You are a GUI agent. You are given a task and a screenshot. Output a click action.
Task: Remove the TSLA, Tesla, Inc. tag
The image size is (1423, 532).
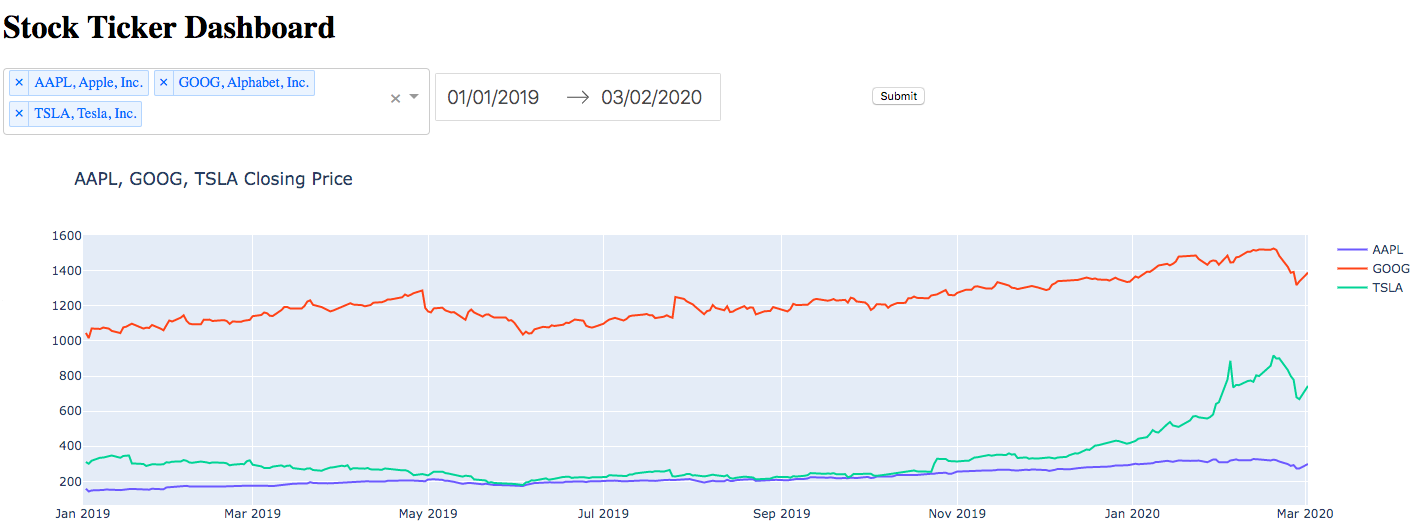(x=19, y=114)
